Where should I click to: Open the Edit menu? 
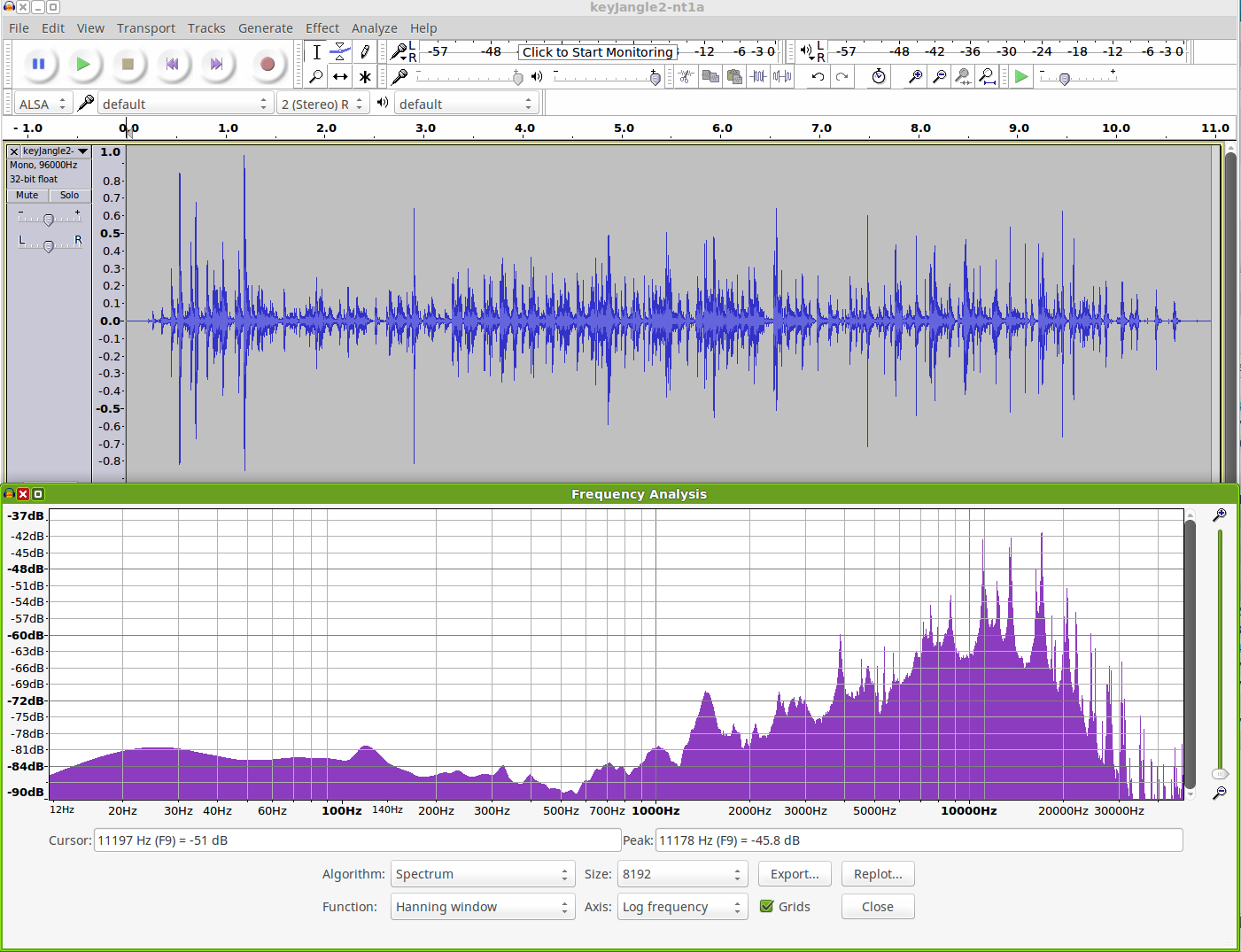click(x=53, y=28)
